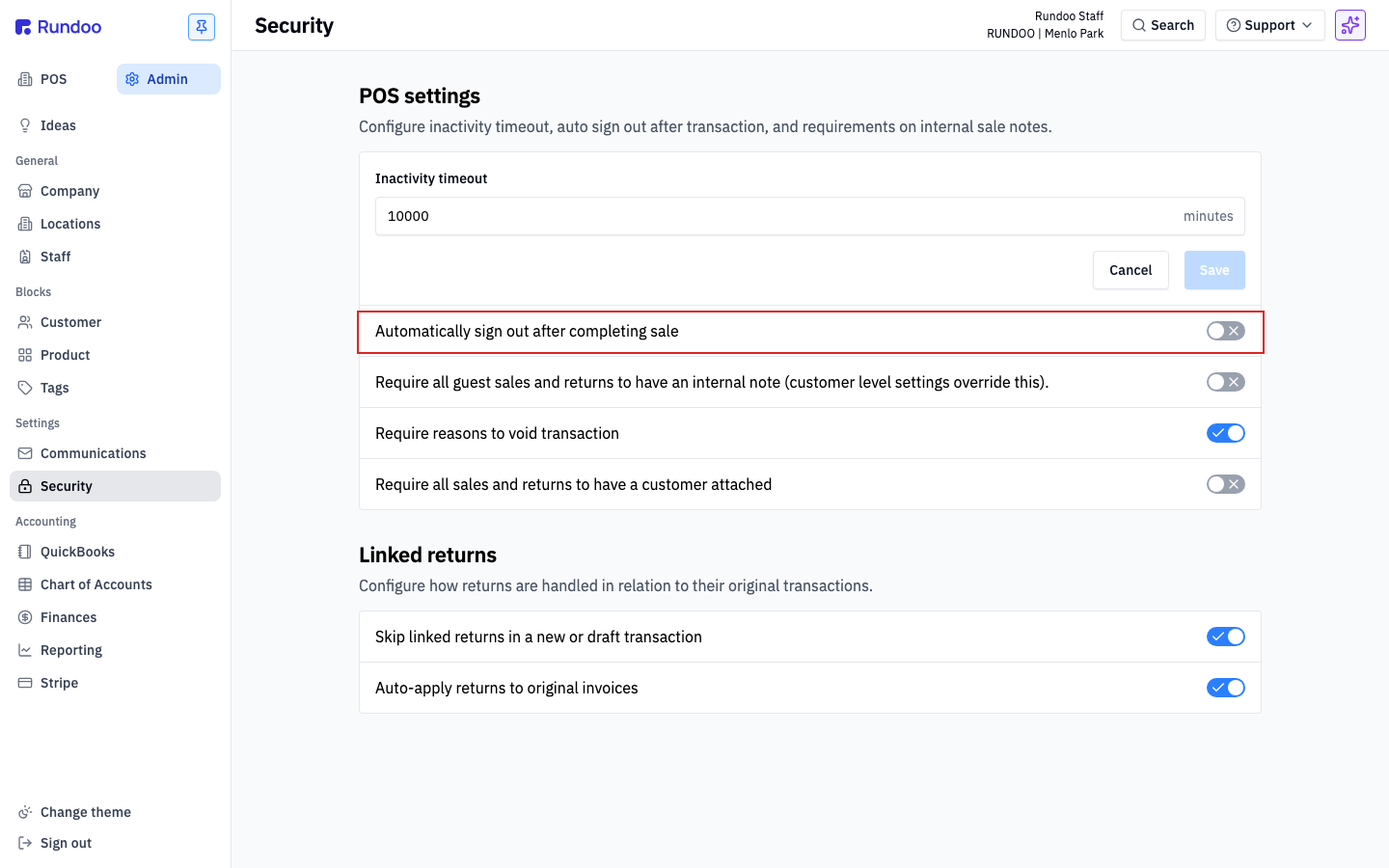Open Staff management
1389x868 pixels.
tap(116, 257)
